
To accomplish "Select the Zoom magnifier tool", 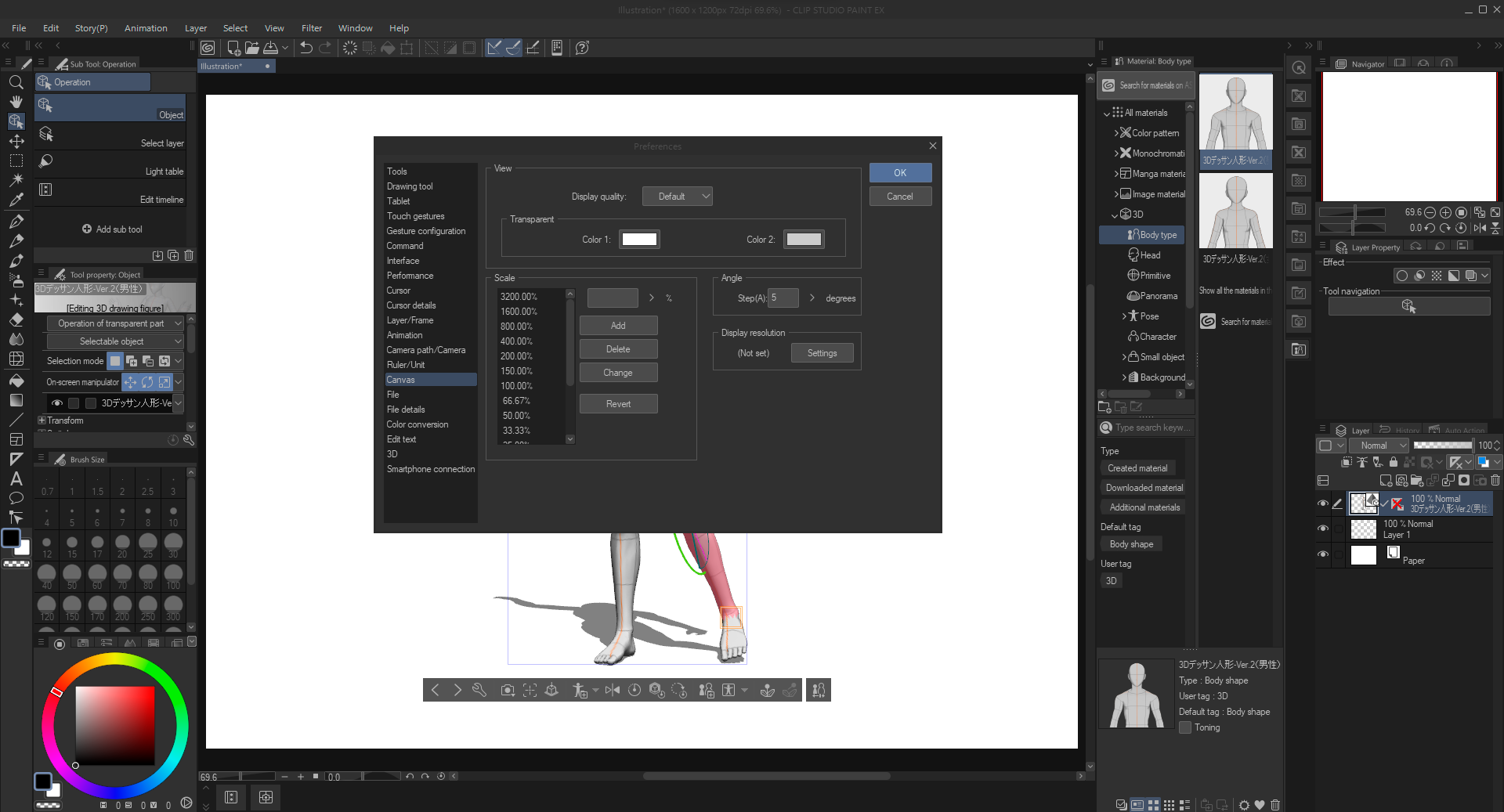I will (x=16, y=82).
